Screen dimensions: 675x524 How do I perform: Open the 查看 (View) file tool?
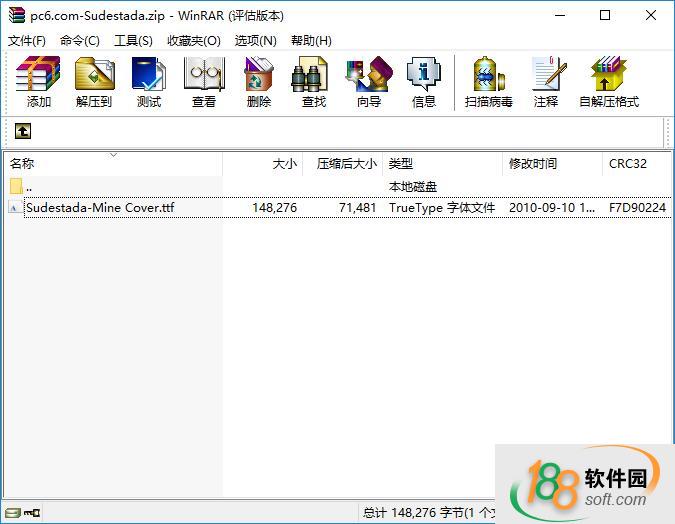pos(204,82)
